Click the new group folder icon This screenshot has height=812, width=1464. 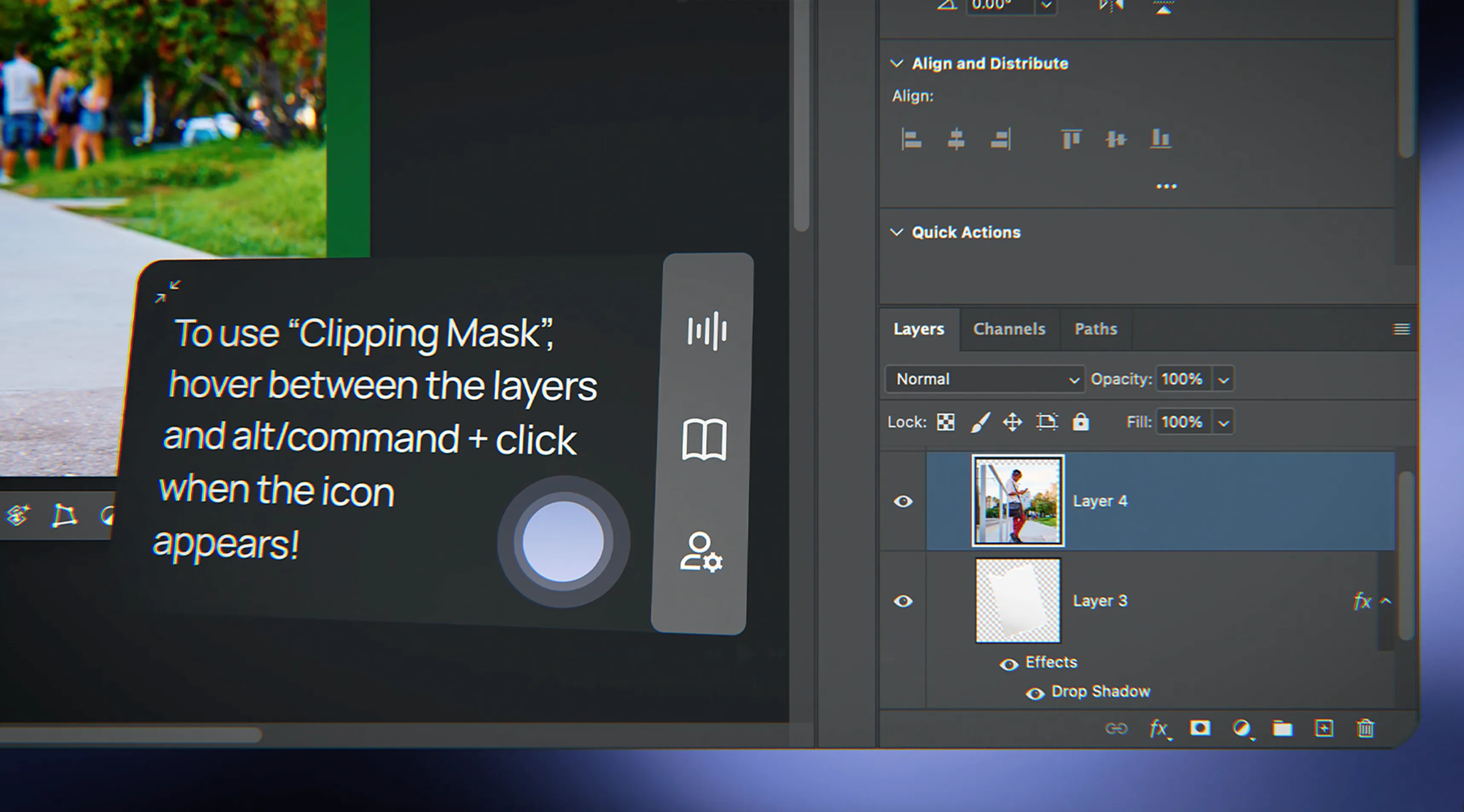click(x=1282, y=728)
